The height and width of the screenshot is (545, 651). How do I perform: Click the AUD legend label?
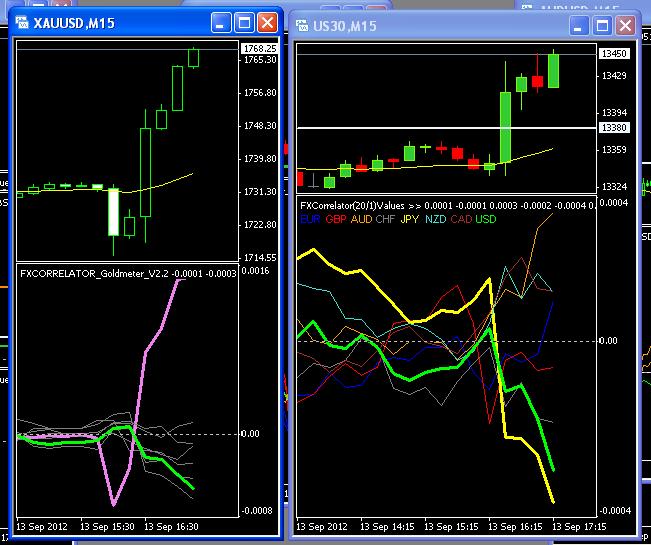click(362, 219)
